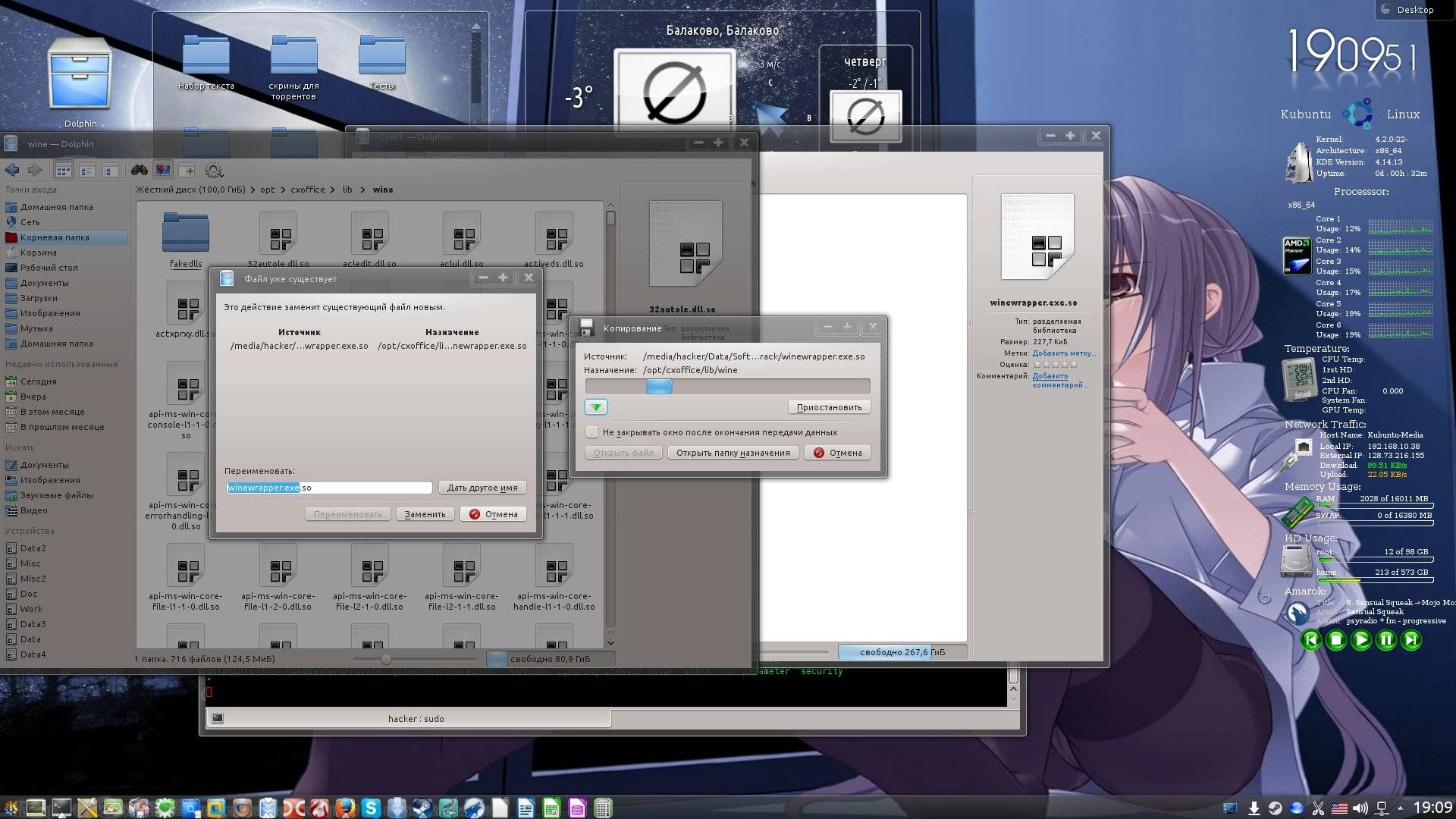Open the volume control in system tray

(x=1360, y=808)
